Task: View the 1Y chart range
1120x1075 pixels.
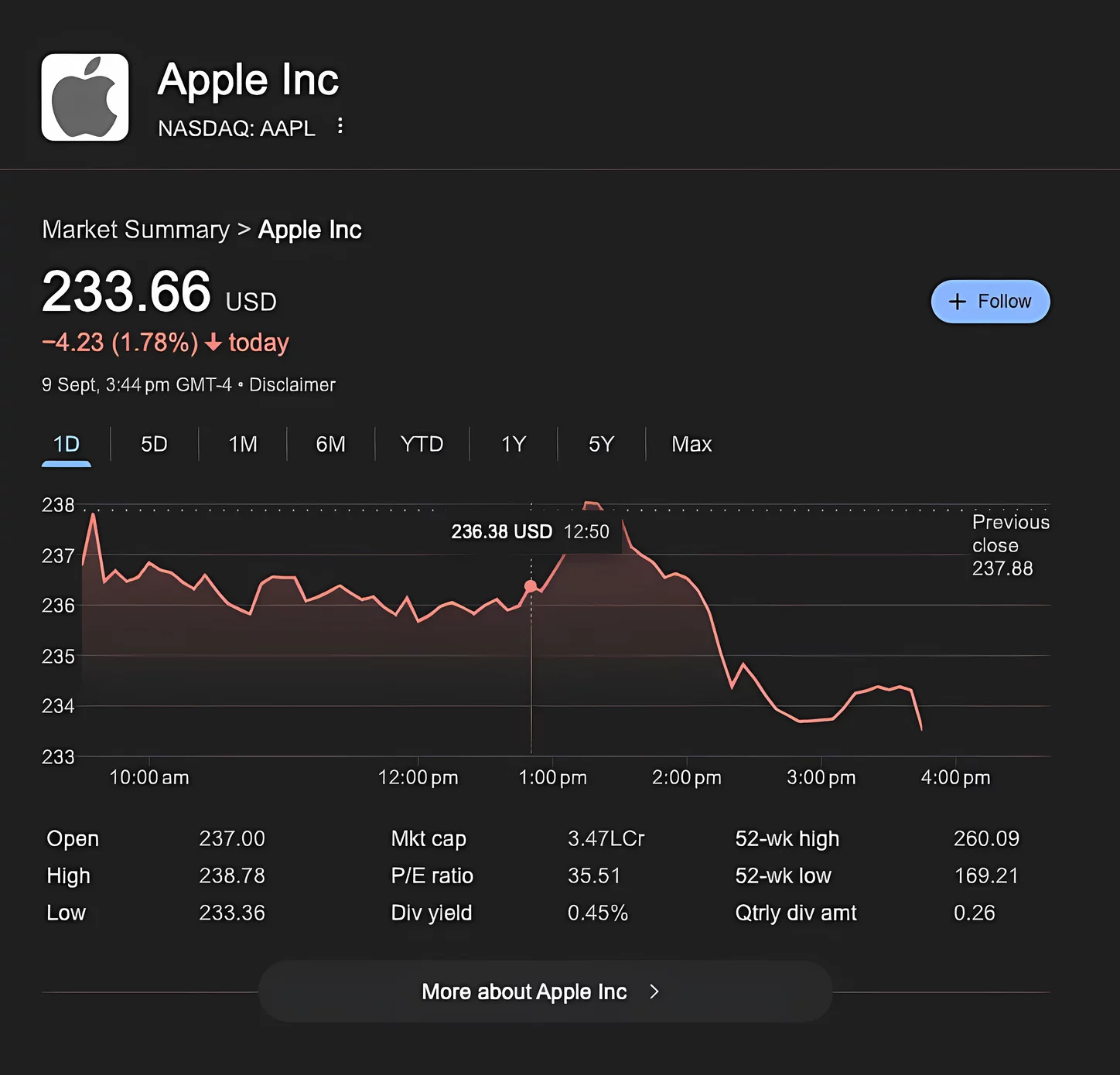Action: 514,444
